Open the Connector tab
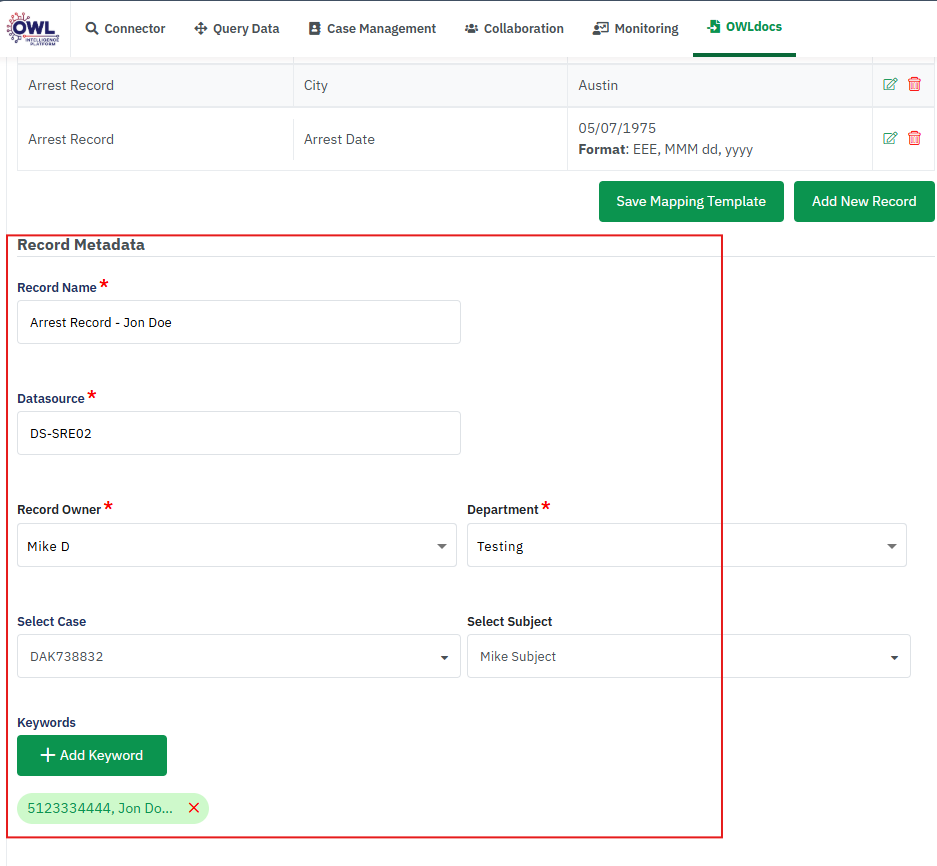 coord(125,29)
